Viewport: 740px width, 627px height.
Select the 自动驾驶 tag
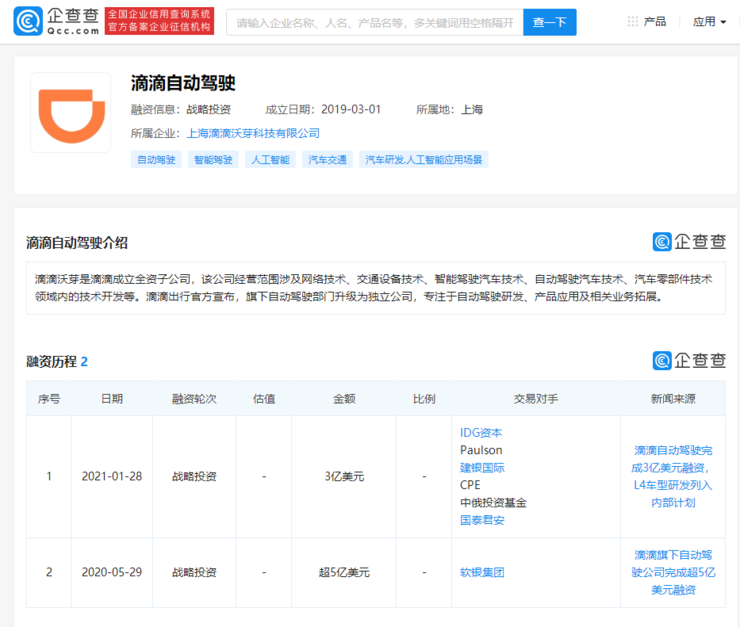[156, 159]
